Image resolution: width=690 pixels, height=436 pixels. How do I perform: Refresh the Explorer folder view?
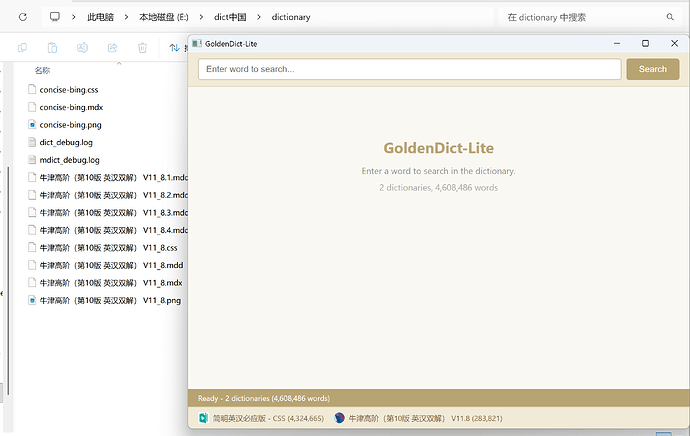pos(23,17)
